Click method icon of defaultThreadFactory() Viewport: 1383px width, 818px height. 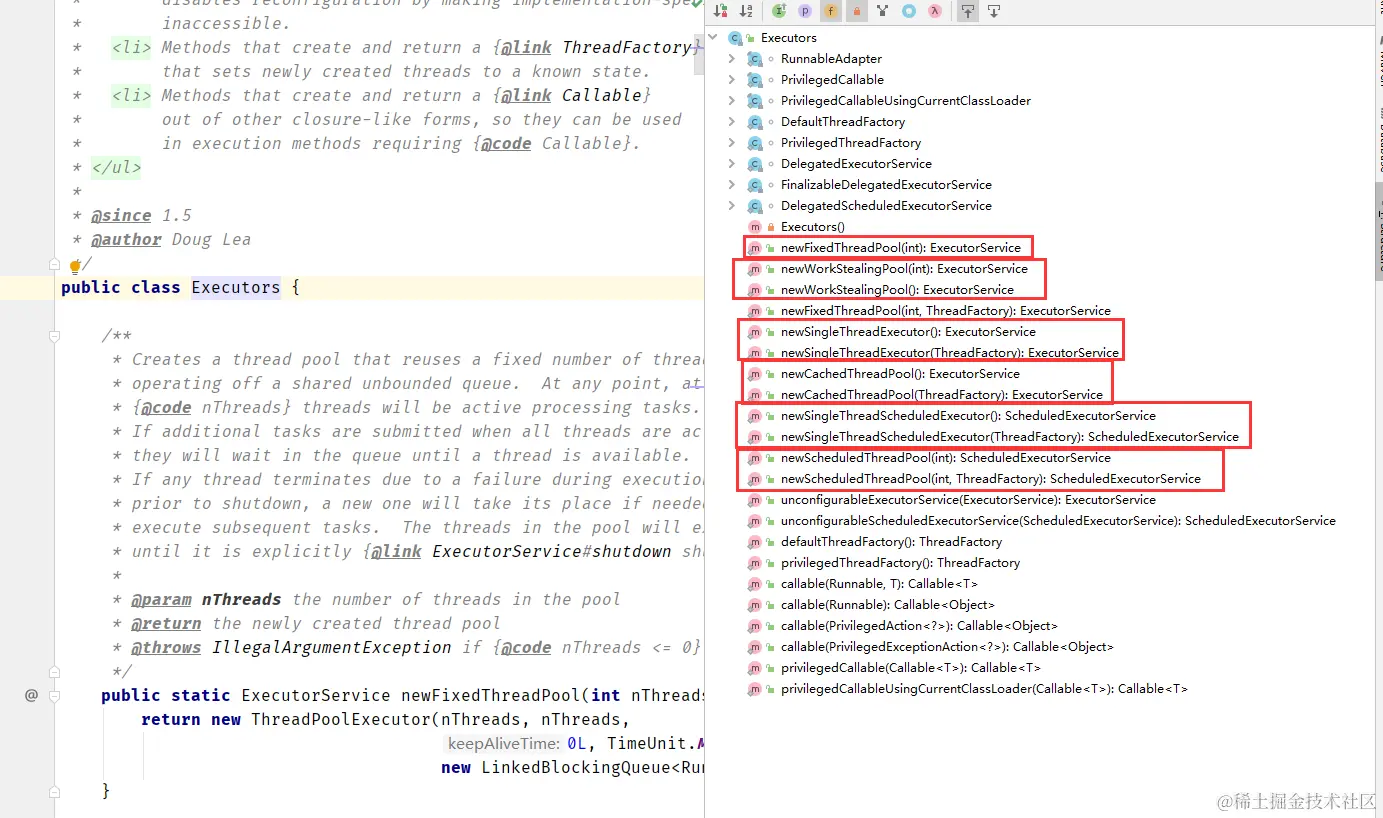[755, 542]
